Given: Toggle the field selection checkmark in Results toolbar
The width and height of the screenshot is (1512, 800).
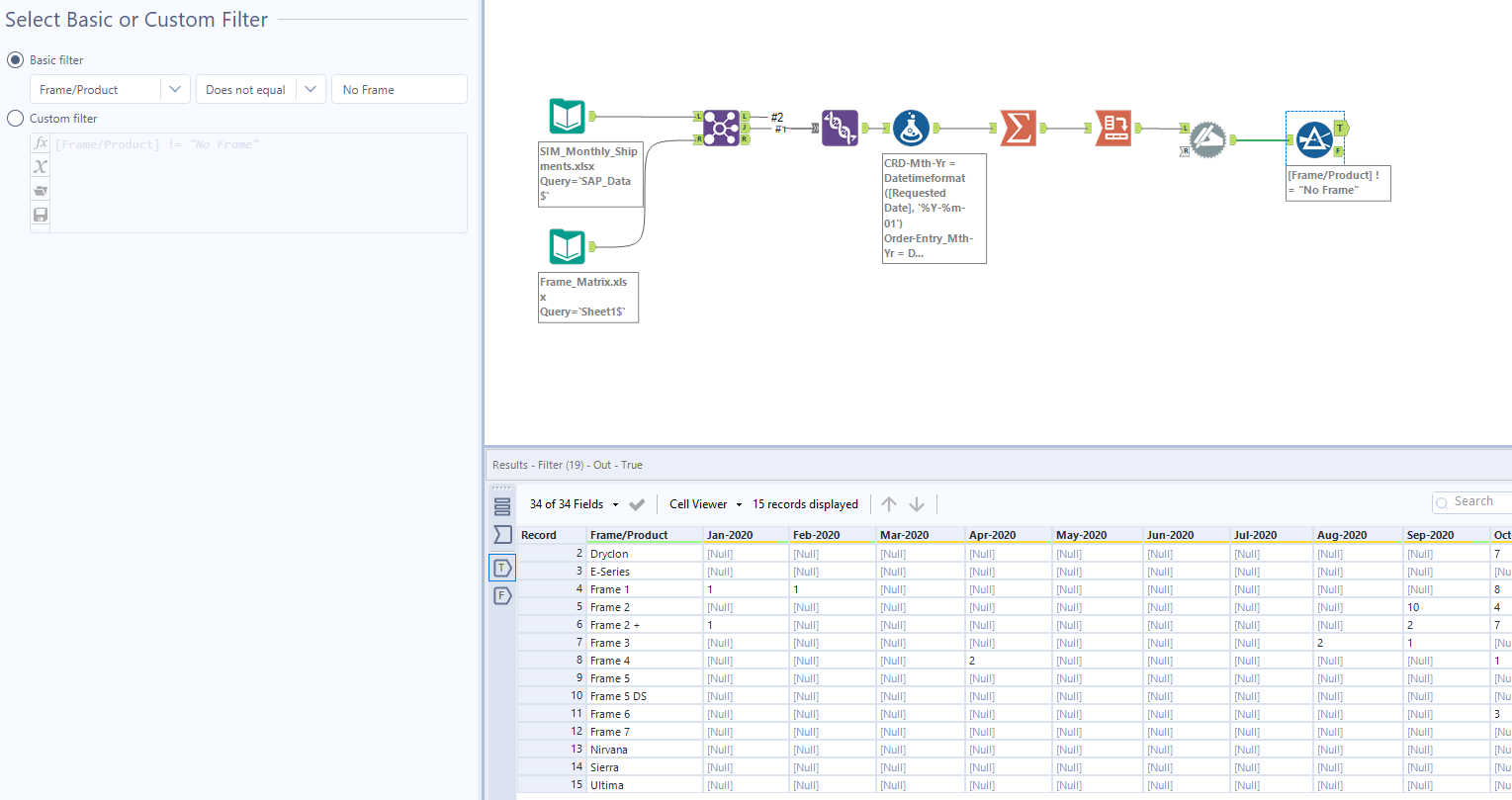Looking at the screenshot, I should [x=637, y=504].
